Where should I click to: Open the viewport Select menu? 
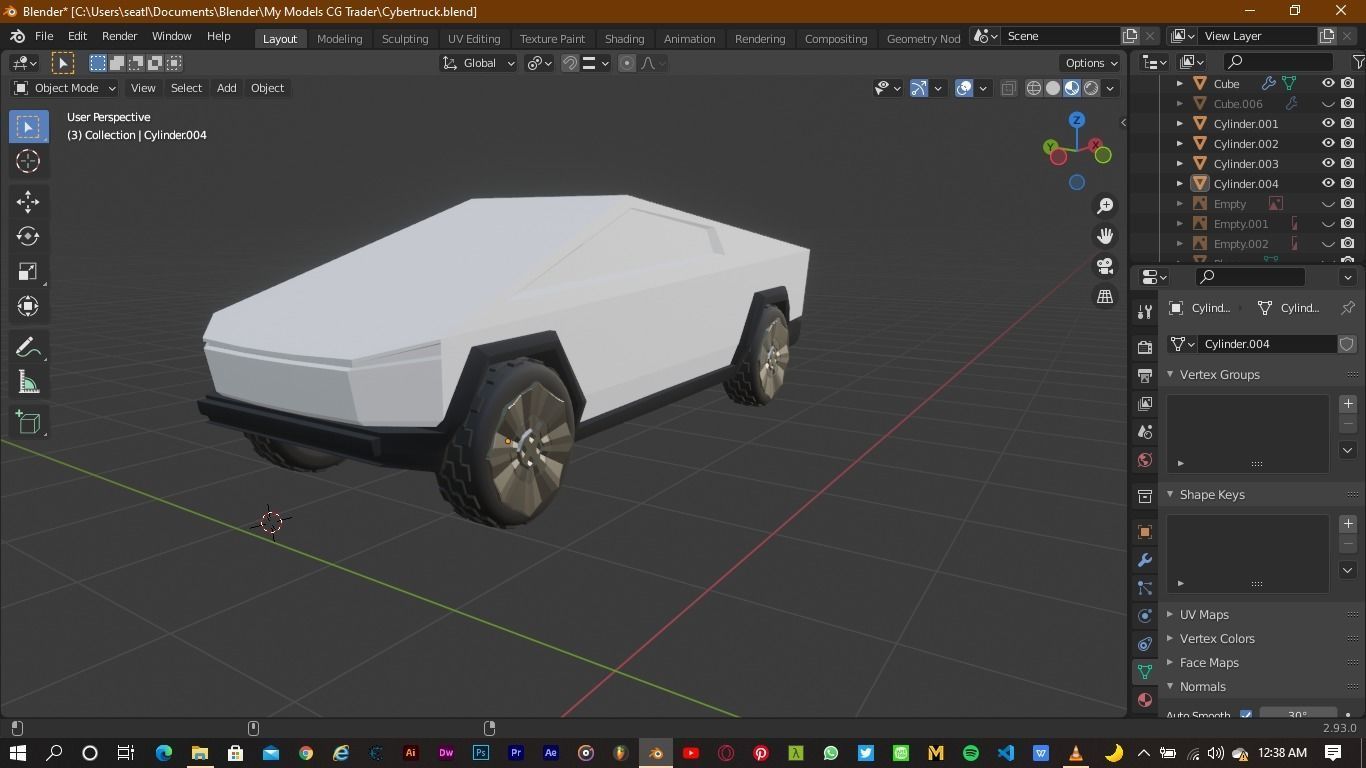click(x=186, y=88)
